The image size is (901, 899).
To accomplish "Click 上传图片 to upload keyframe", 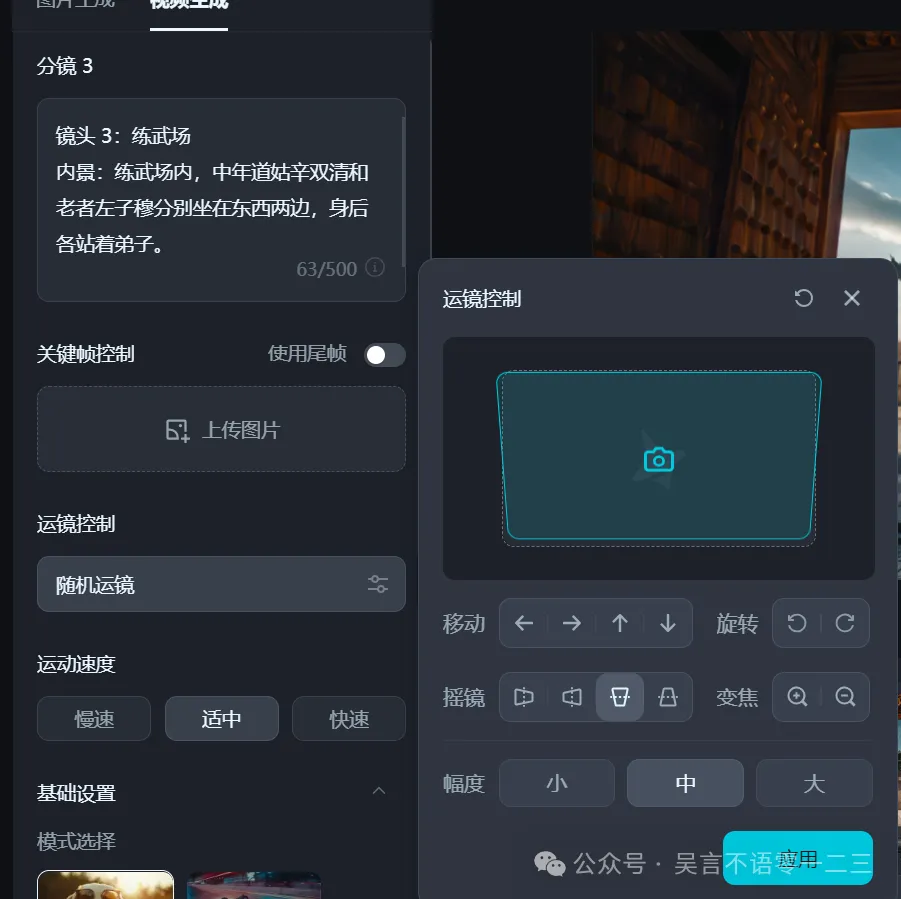I will [221, 430].
